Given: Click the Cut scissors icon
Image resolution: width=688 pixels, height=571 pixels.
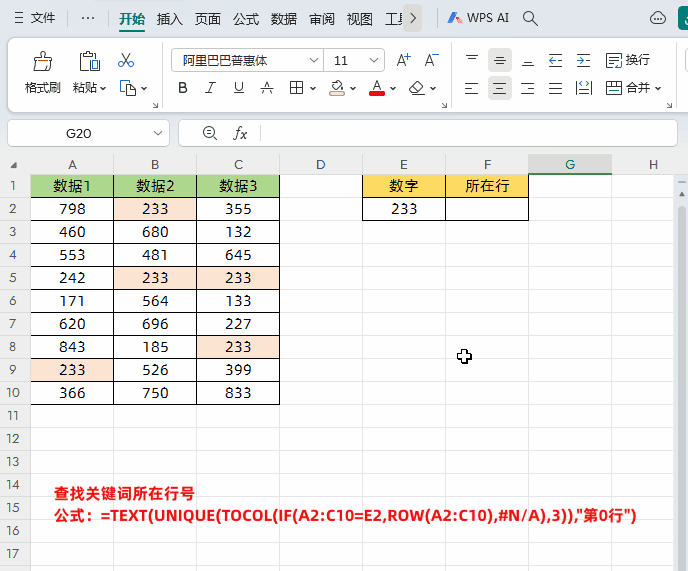Looking at the screenshot, I should point(126,60).
